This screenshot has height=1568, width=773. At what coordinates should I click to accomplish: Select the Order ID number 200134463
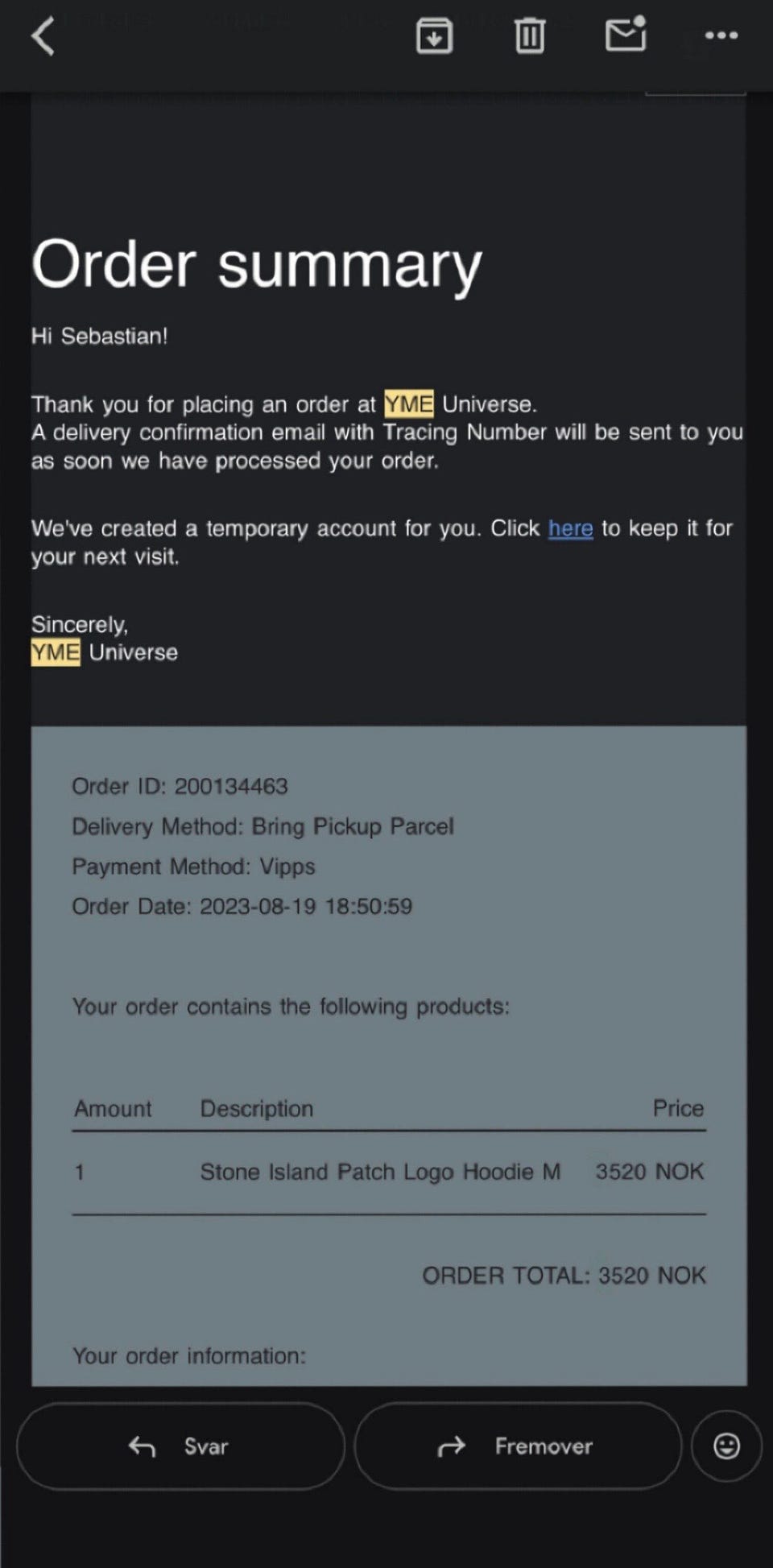pos(231,786)
